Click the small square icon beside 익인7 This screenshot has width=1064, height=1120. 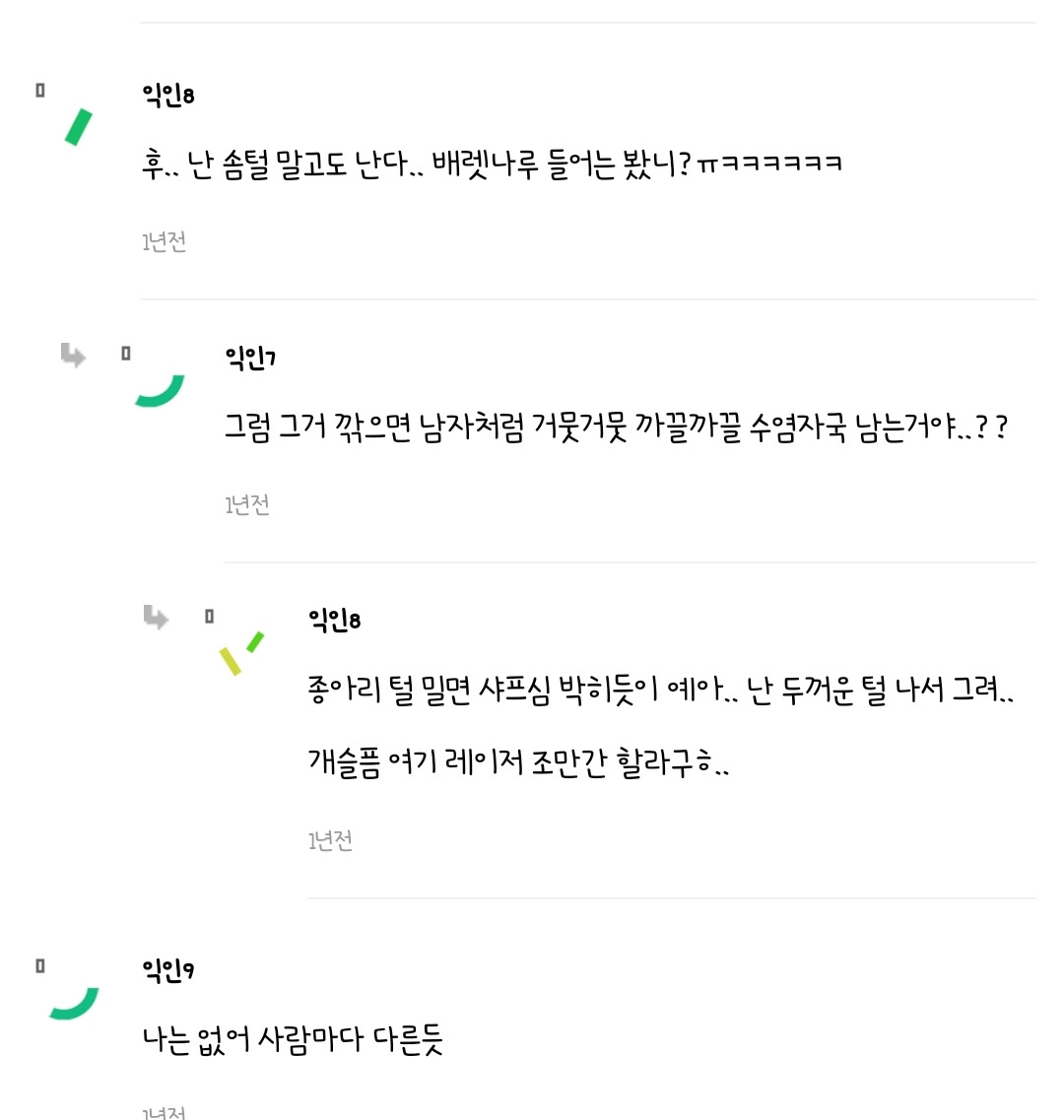coord(125,353)
